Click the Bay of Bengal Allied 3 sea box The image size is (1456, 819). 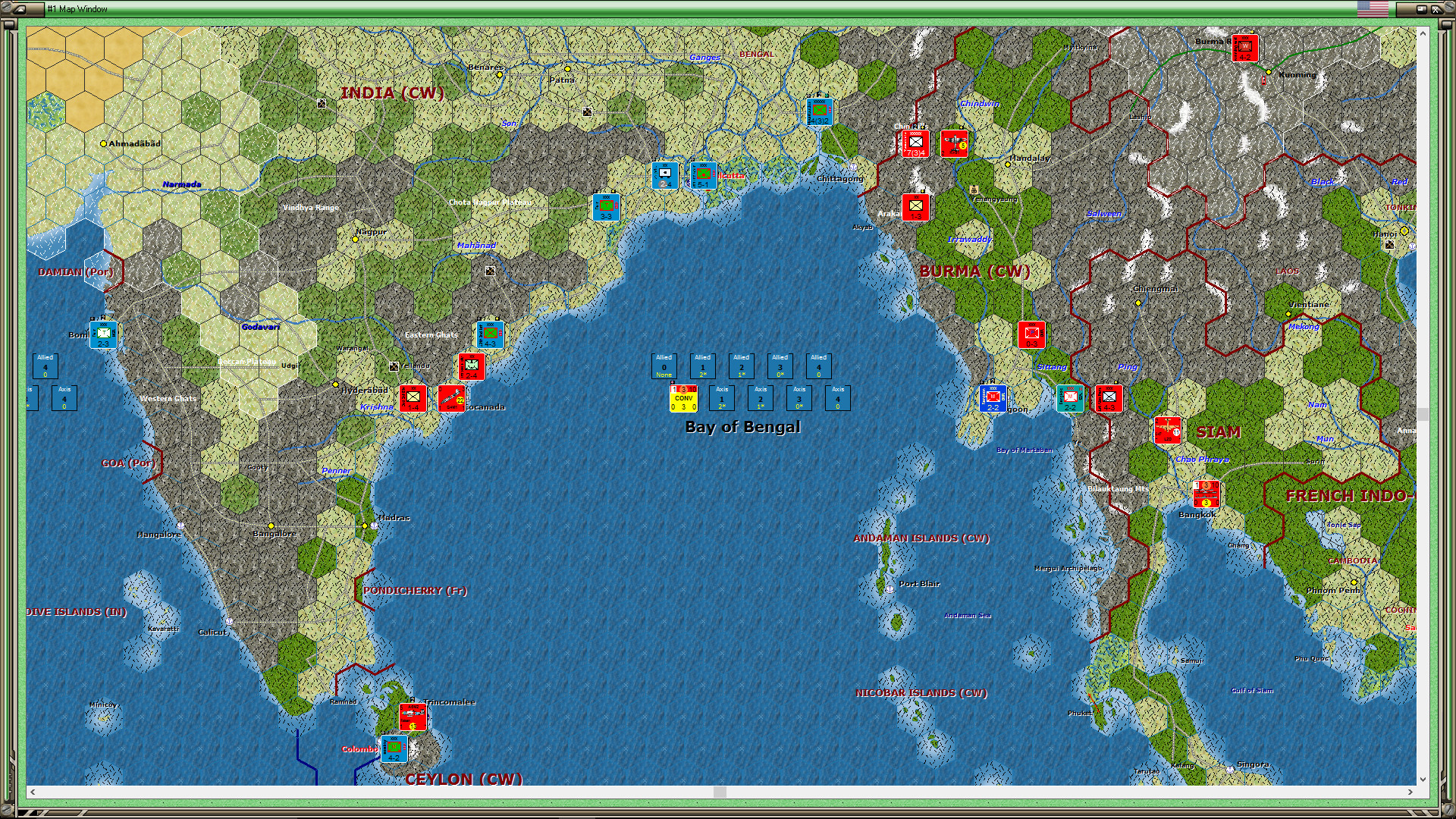click(x=780, y=366)
